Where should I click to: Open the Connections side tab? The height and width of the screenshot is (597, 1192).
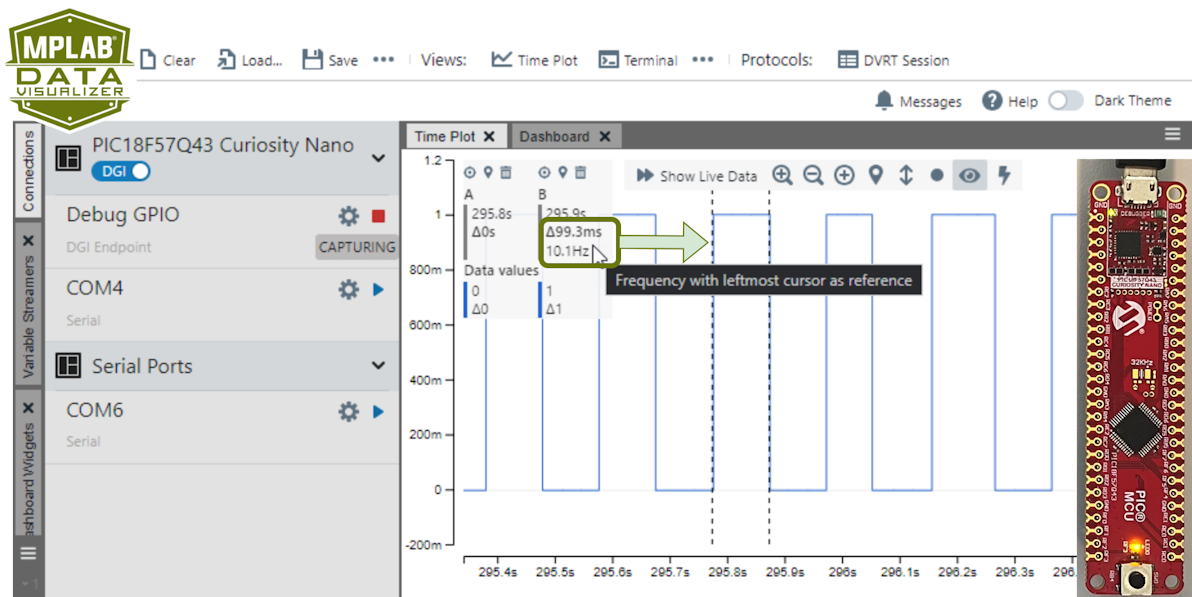coord(28,170)
